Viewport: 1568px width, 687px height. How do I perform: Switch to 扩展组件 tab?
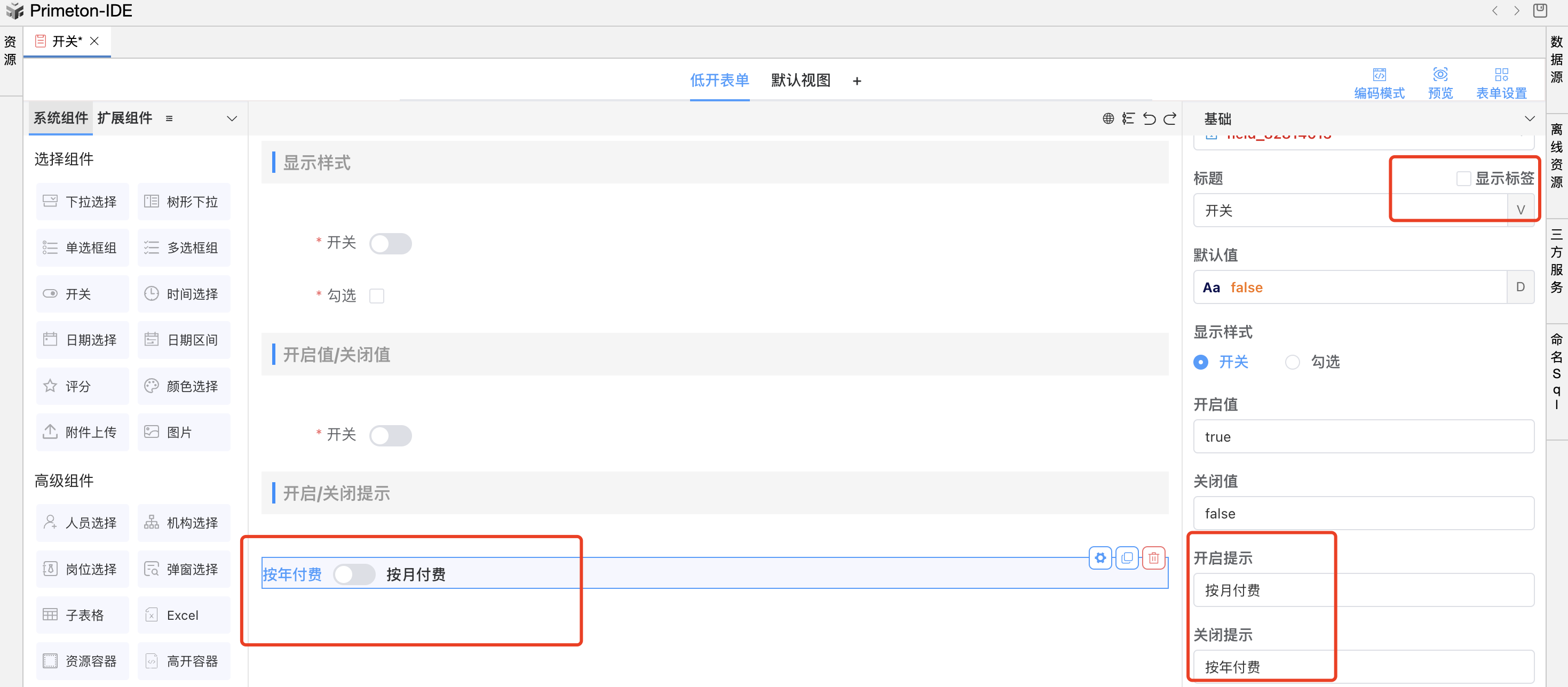coord(125,118)
